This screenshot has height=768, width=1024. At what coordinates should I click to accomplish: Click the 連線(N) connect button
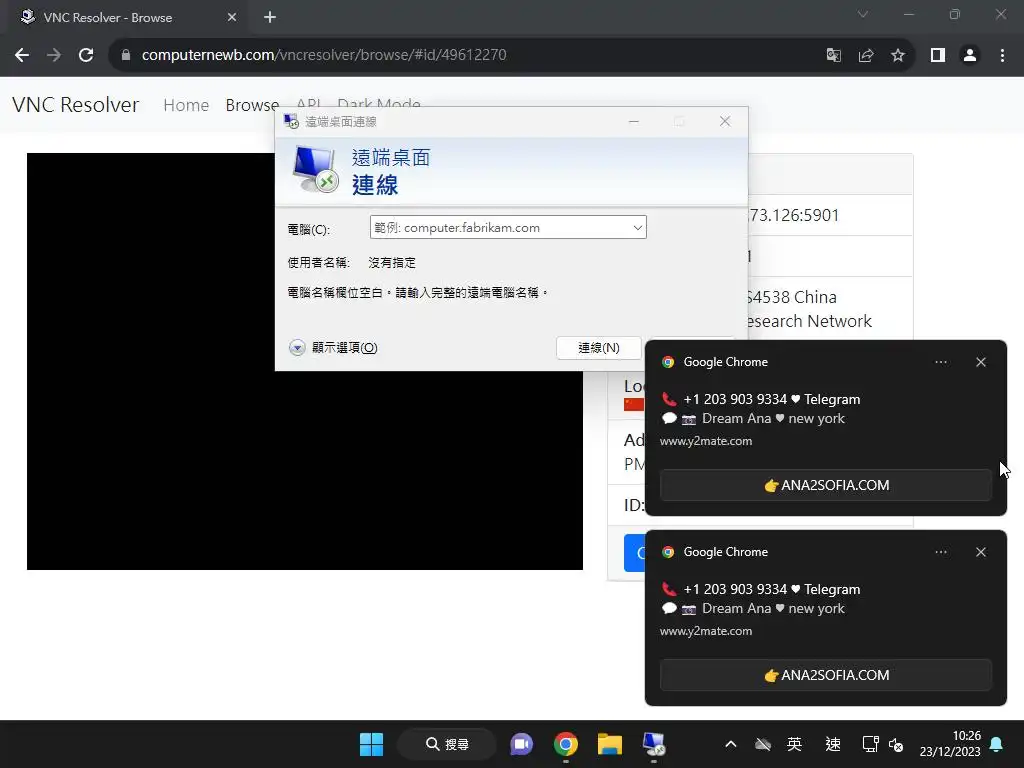click(x=599, y=347)
